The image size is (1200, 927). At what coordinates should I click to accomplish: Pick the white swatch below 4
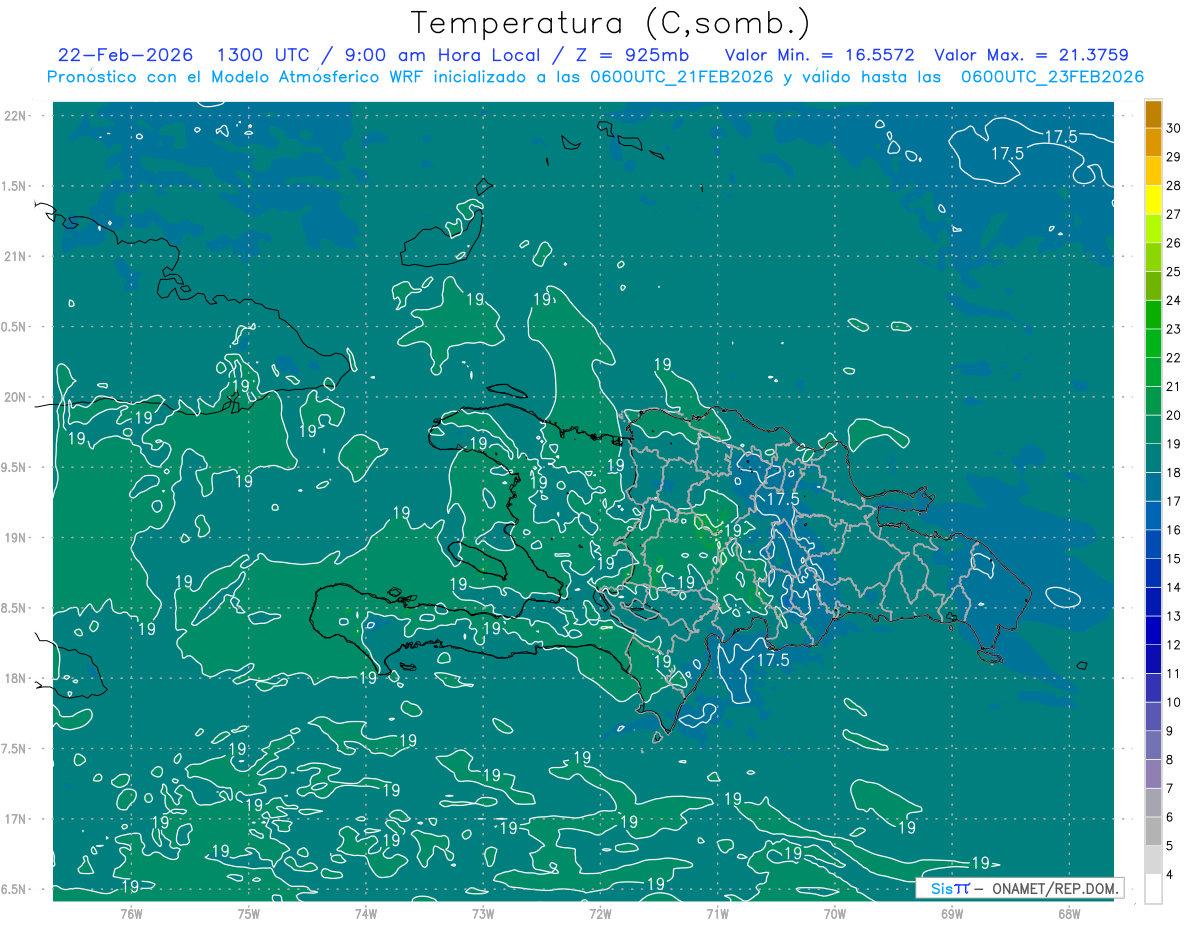click(1153, 888)
